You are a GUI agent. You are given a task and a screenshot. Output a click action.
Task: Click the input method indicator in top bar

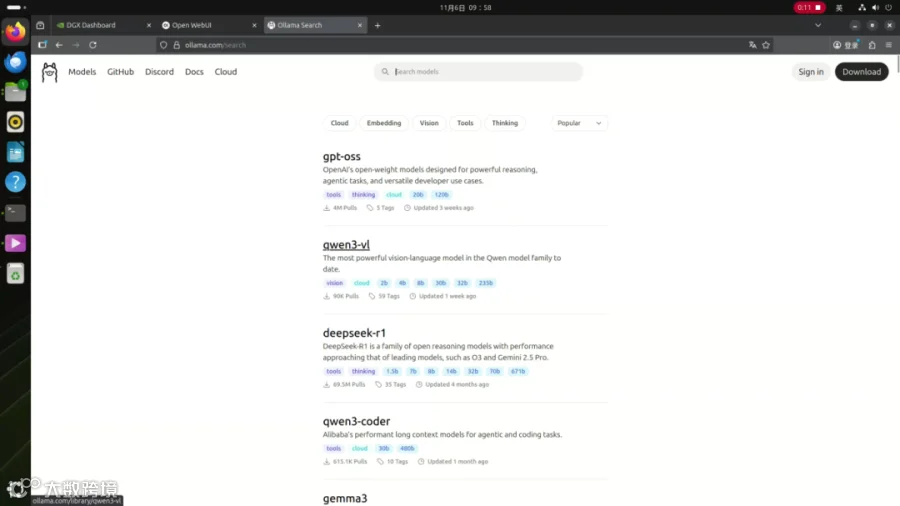click(x=839, y=7)
